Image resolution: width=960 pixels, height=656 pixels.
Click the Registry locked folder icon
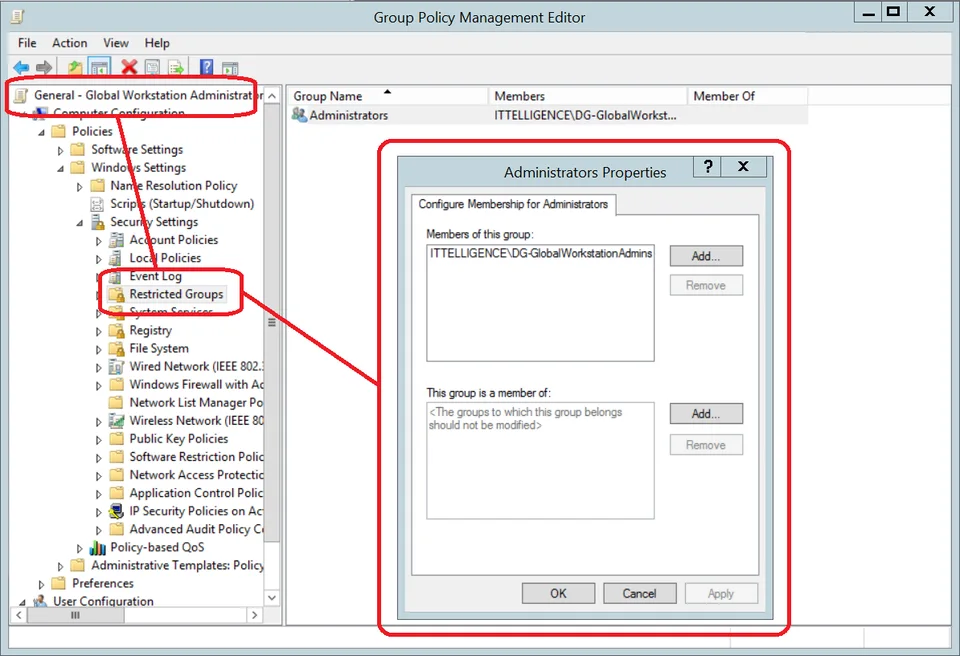(116, 331)
